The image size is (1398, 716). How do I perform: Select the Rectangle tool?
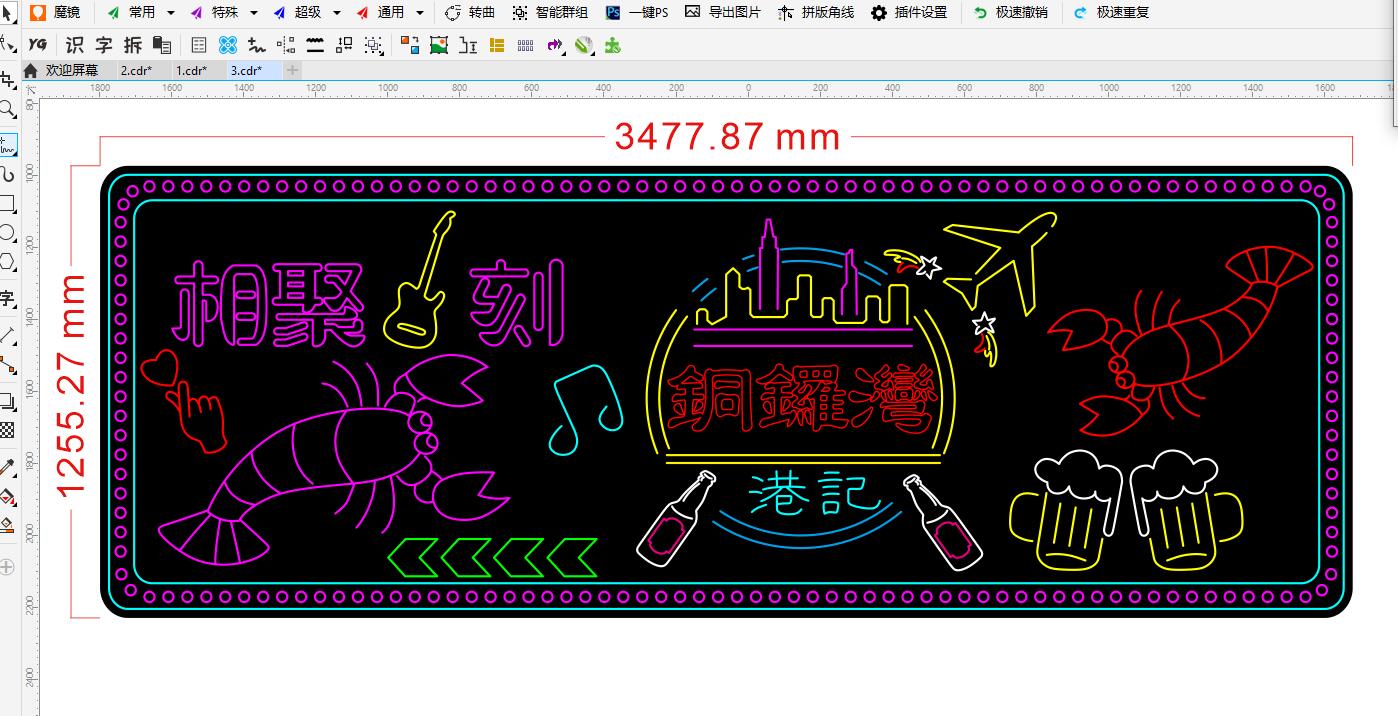click(7, 204)
